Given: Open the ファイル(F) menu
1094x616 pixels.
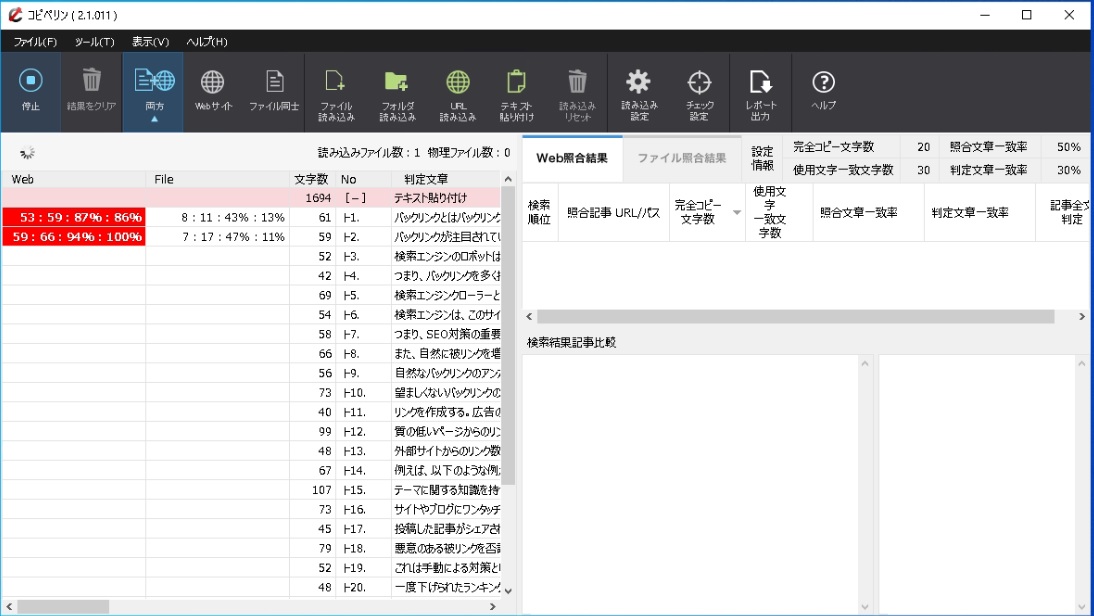Looking at the screenshot, I should 35,42.
